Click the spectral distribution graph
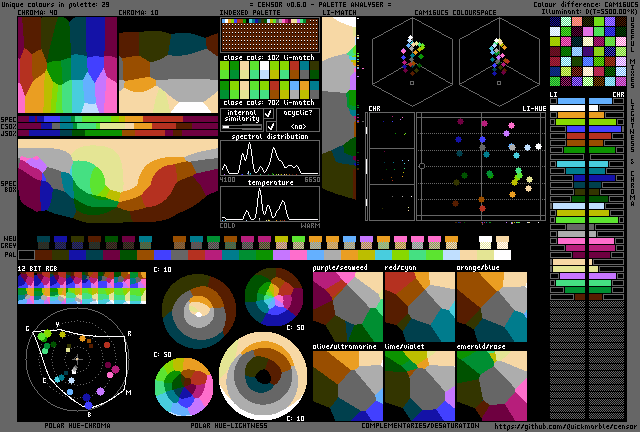Screen dimensions: 640x432 pyautogui.click(x=270, y=159)
